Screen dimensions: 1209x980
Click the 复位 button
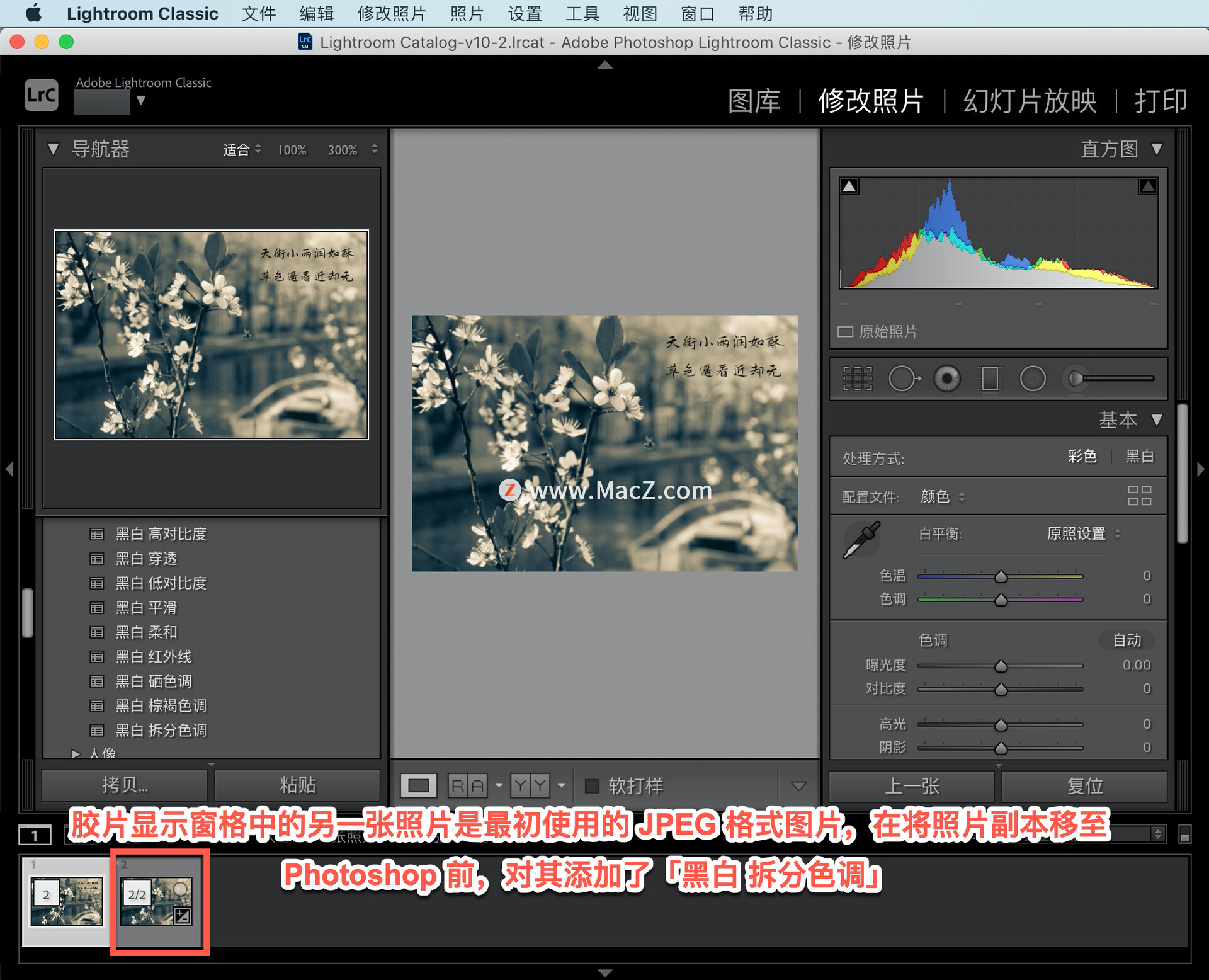click(x=1084, y=786)
